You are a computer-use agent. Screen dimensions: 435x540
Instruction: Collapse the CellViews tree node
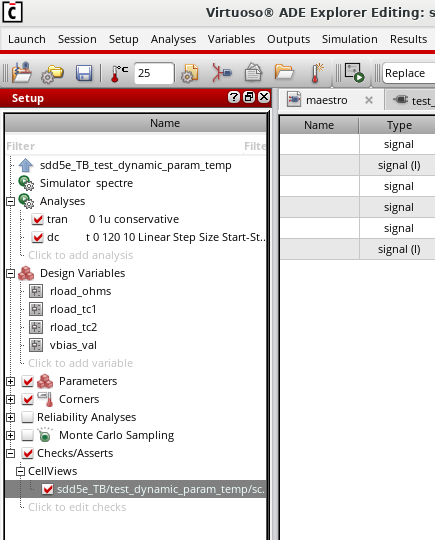pyautogui.click(x=21, y=471)
